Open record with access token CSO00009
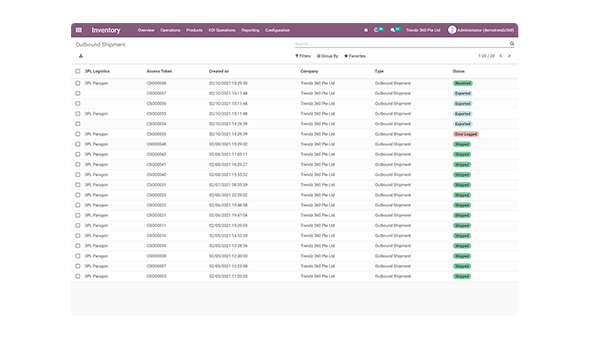The width and height of the screenshot is (590, 360). pos(156,246)
